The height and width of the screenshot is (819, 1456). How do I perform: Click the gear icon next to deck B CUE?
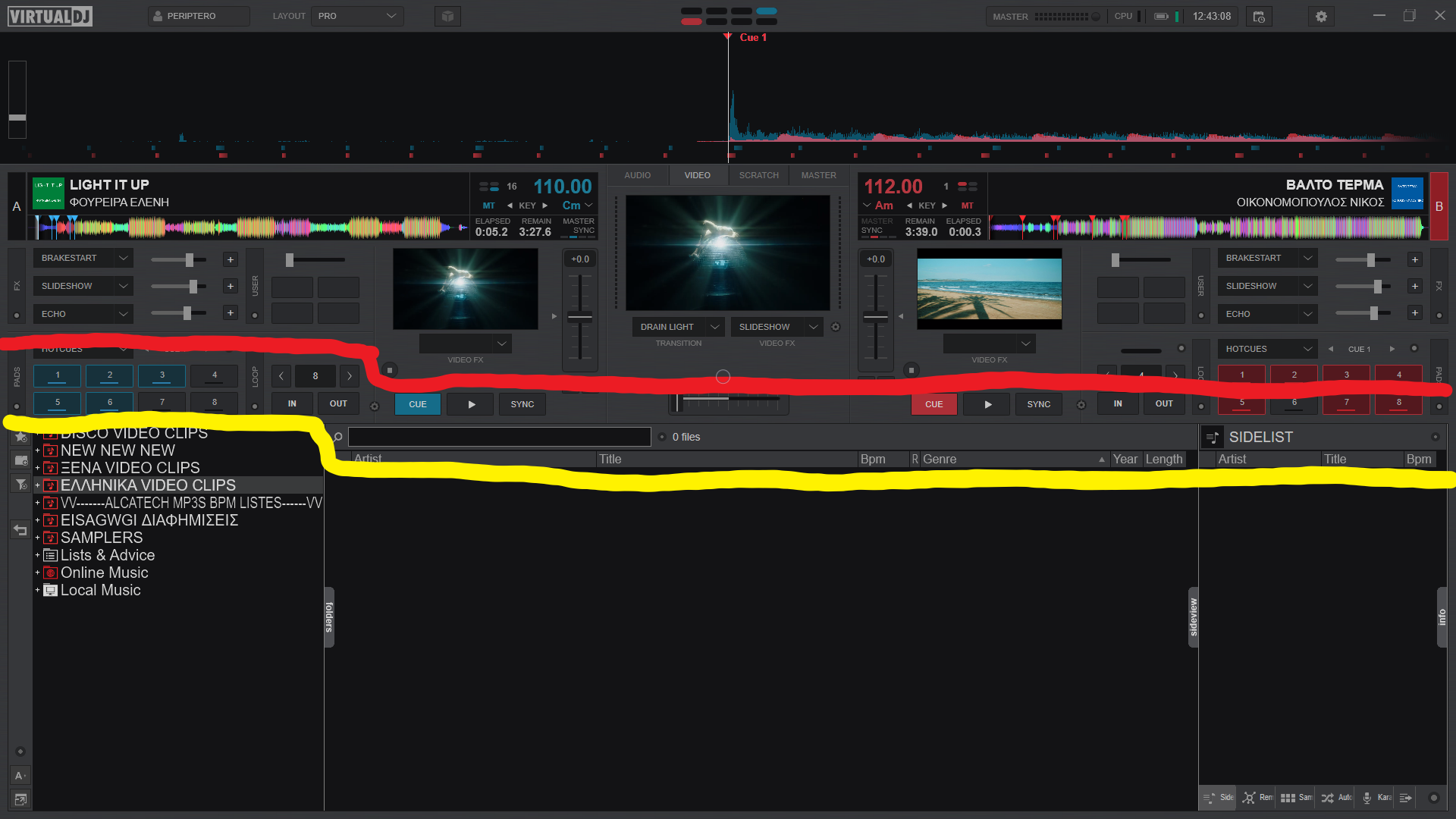[1081, 405]
